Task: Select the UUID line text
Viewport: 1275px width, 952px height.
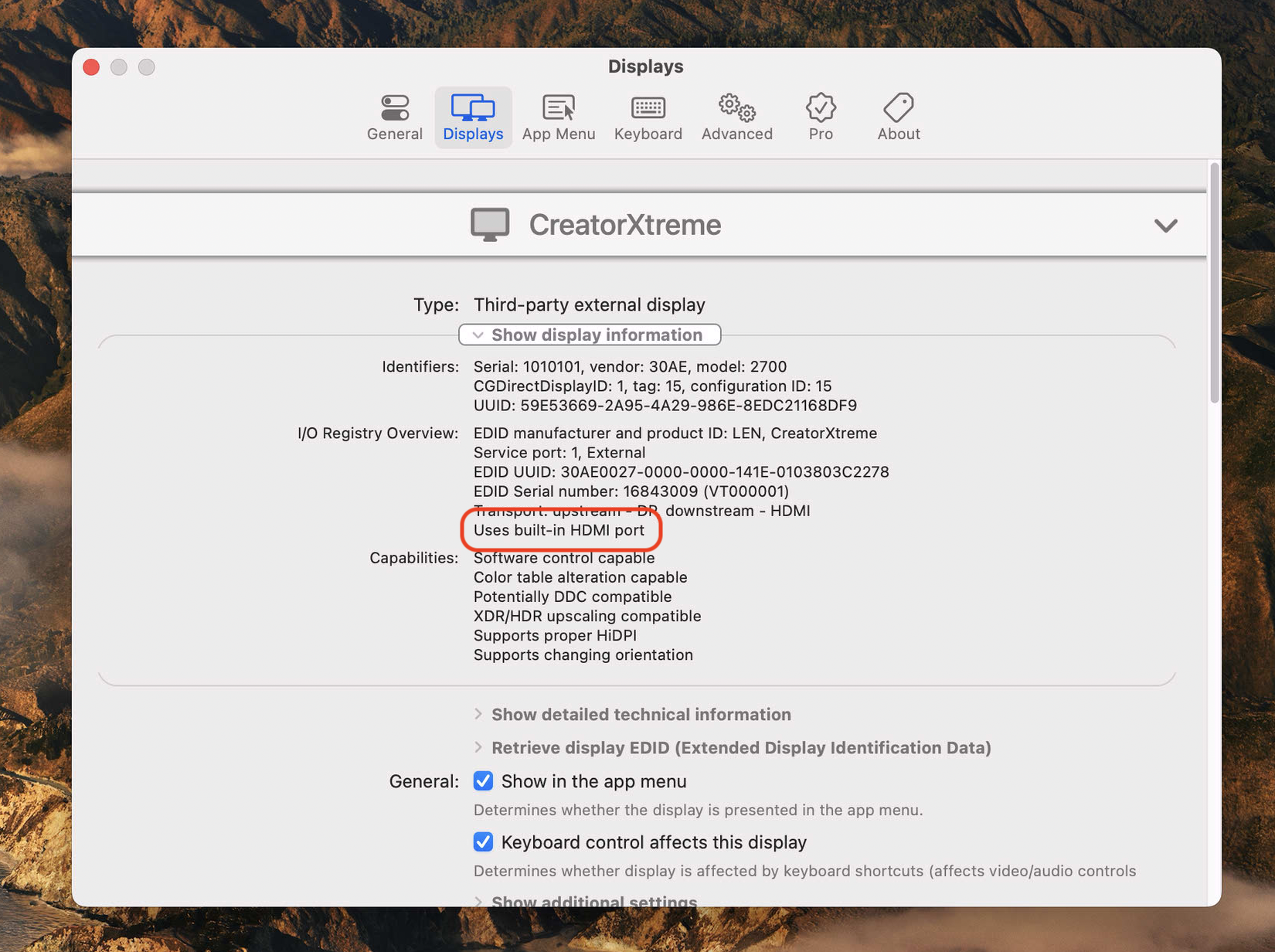Action: pyautogui.click(x=665, y=406)
